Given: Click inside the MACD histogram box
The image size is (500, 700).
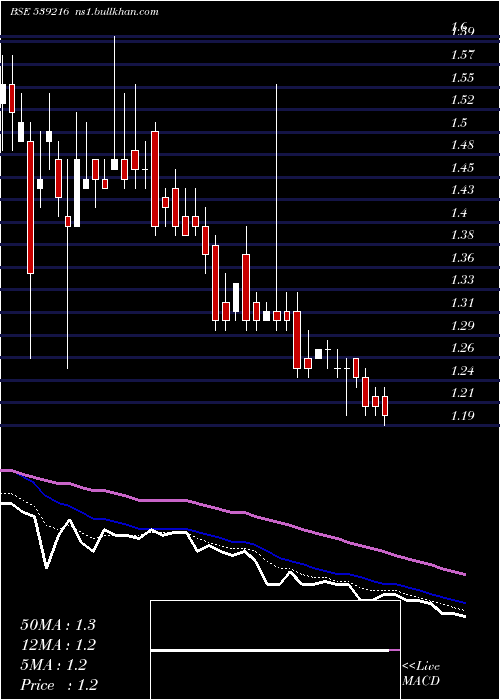Looking at the screenshot, I should [x=275, y=650].
